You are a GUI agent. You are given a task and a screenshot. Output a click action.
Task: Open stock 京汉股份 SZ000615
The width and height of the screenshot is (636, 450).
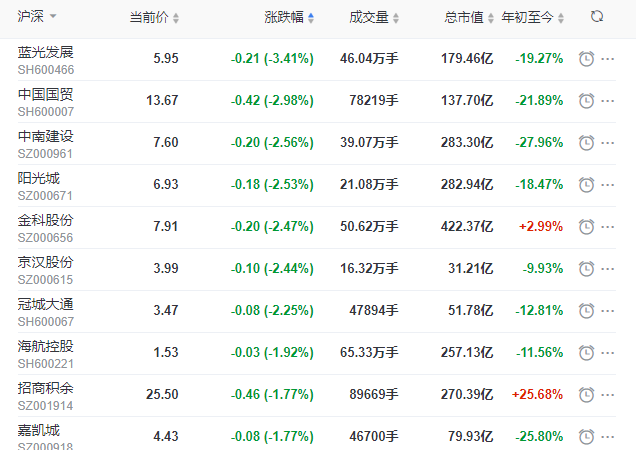(x=45, y=270)
